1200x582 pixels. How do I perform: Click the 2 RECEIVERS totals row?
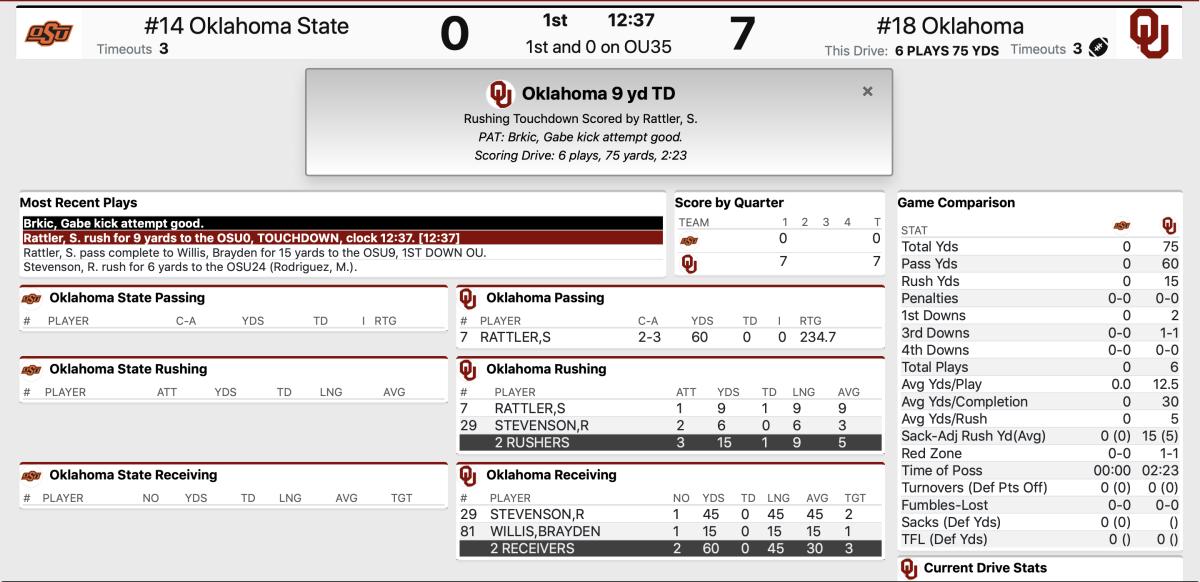(x=670, y=548)
